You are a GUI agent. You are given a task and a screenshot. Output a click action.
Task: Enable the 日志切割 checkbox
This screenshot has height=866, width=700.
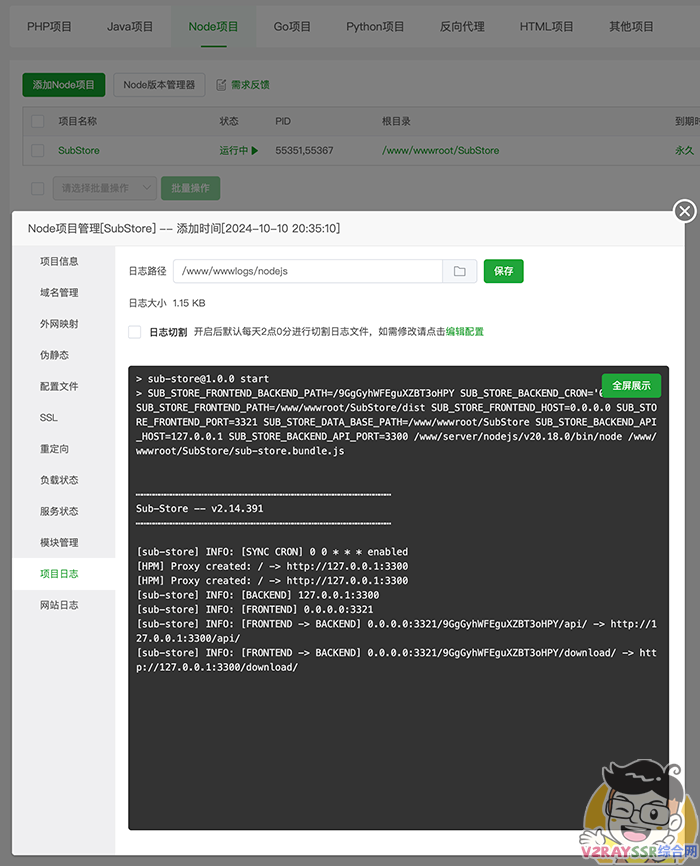click(x=135, y=332)
